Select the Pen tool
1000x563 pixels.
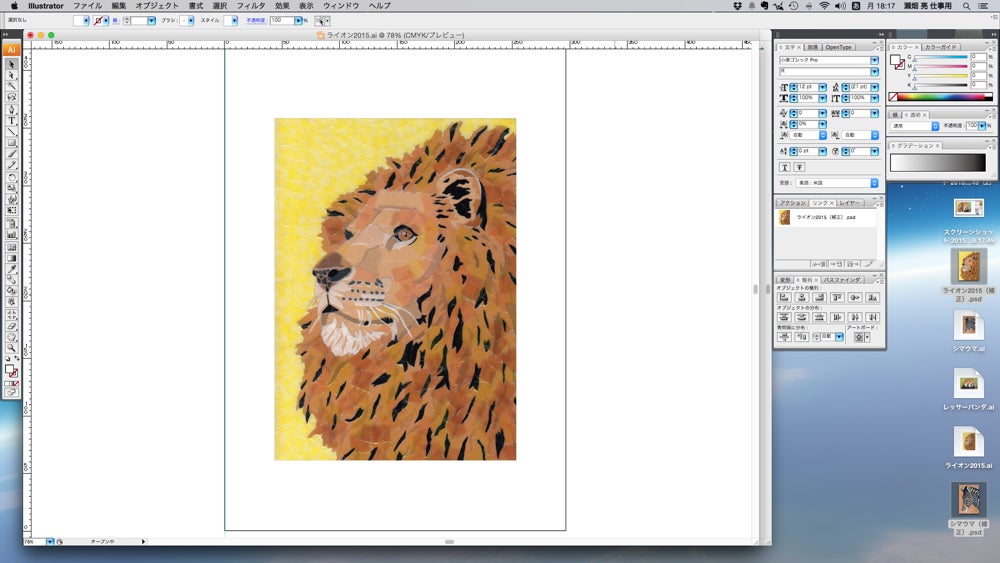pyautogui.click(x=12, y=109)
